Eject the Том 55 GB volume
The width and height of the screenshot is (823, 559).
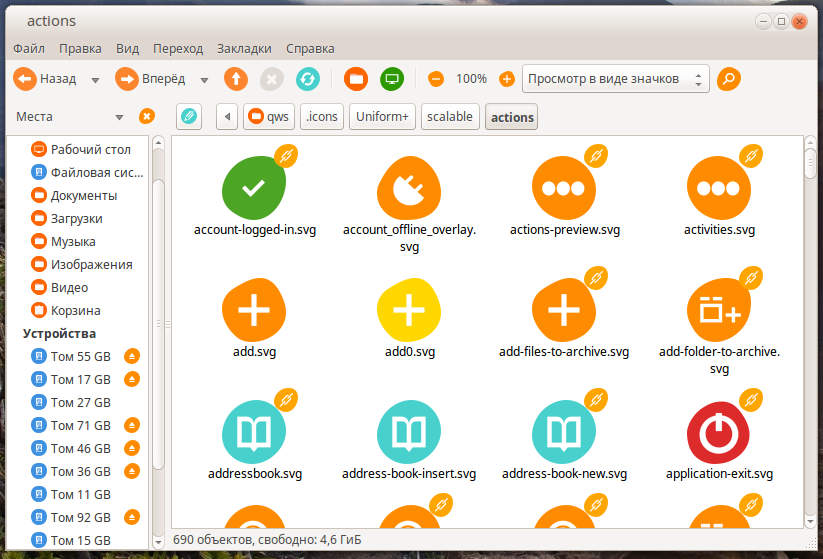click(132, 356)
